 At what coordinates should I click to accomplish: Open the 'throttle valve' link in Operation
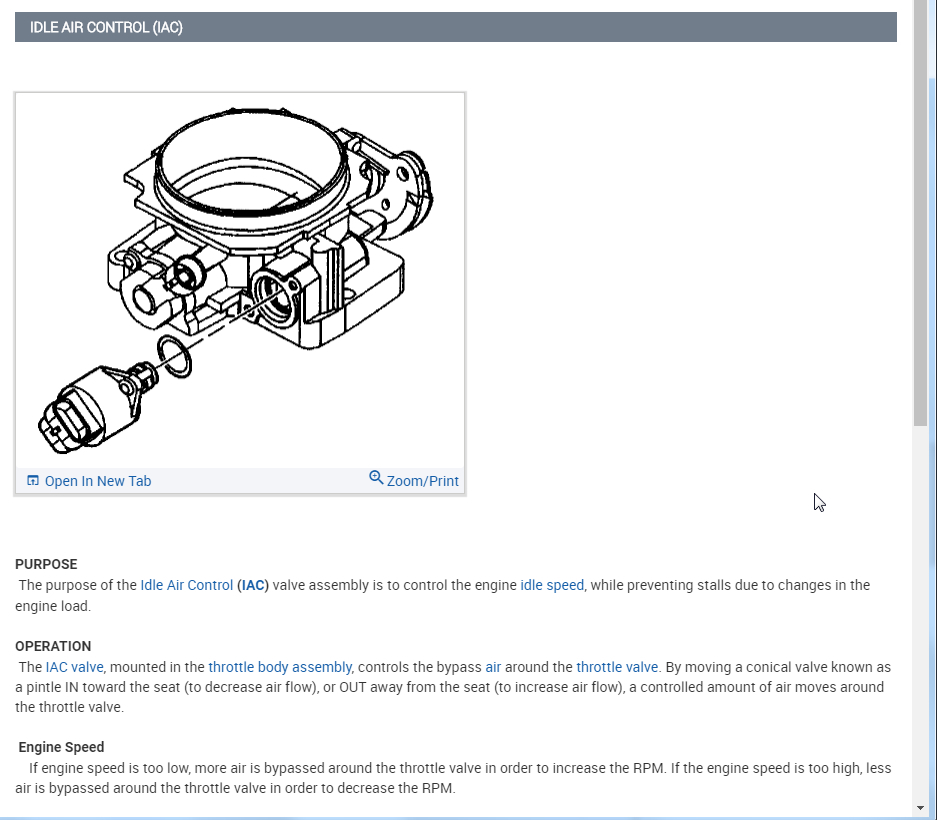click(617, 667)
